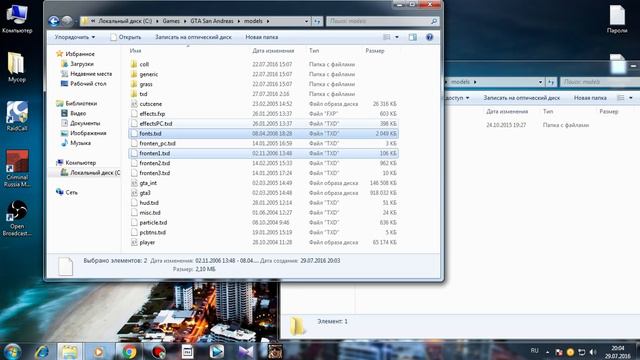This screenshot has width=640, height=360.
Task: Launch Criminal Russia desktop shortcut
Action: click(x=17, y=169)
